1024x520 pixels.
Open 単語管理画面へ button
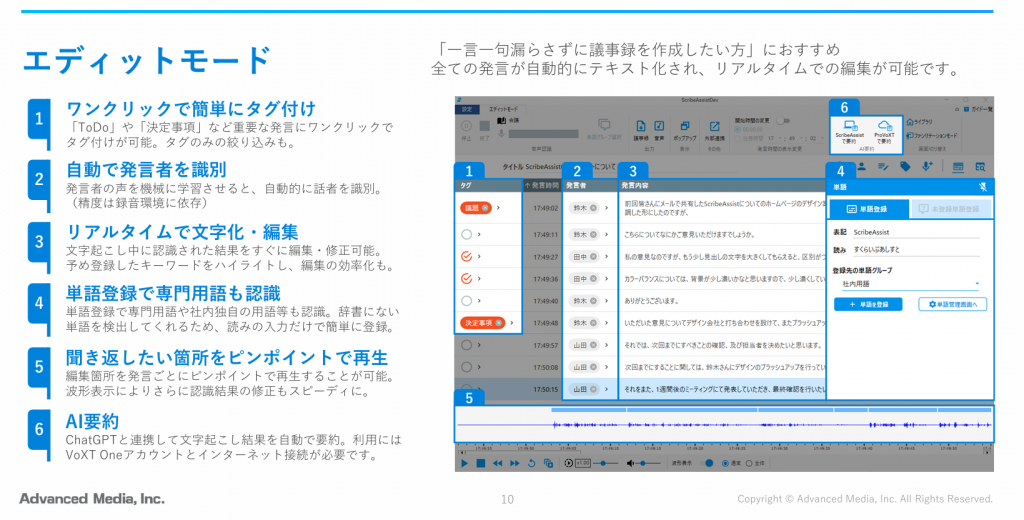[953, 304]
